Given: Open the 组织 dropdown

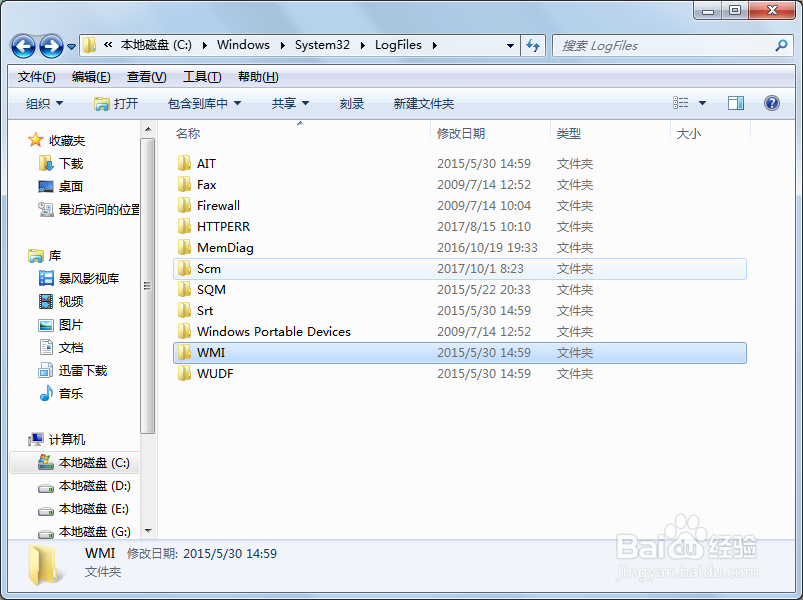Looking at the screenshot, I should (45, 103).
